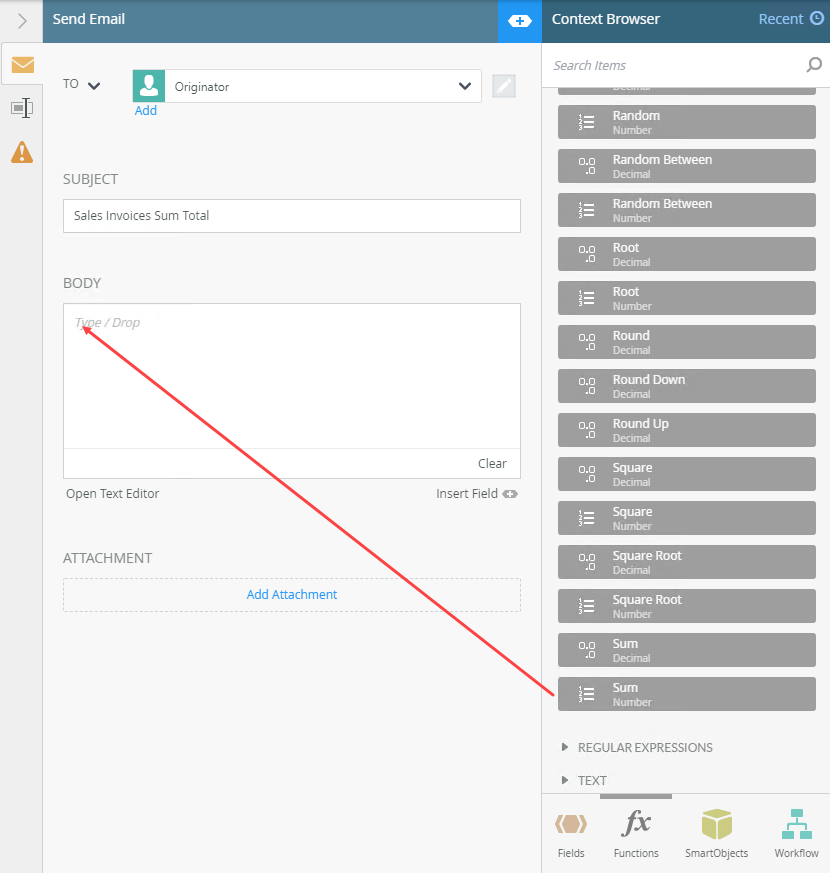830x873 pixels.
Task: Open the SmartObjects cube icon
Action: (716, 824)
